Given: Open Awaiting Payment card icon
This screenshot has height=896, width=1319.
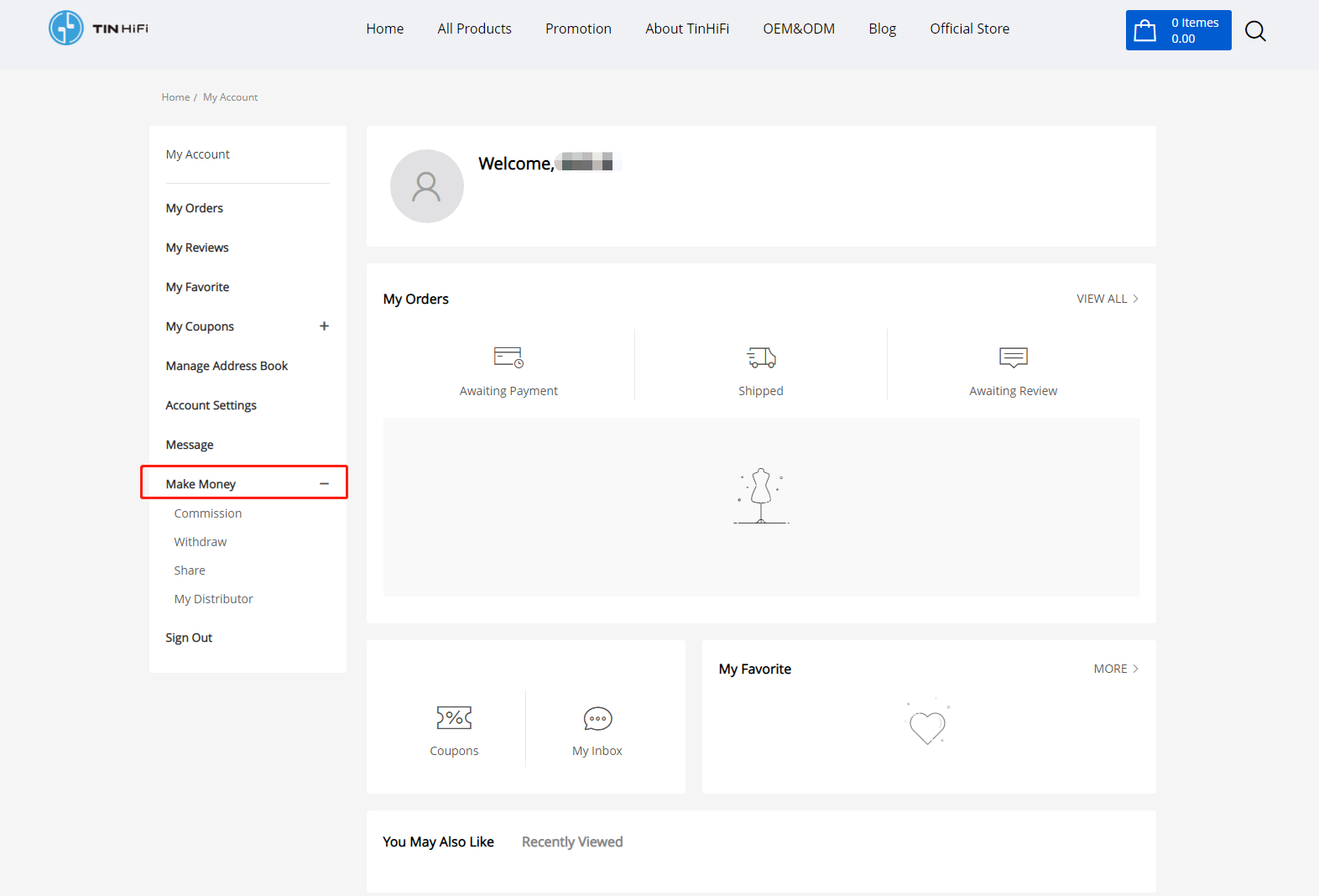Looking at the screenshot, I should (508, 357).
